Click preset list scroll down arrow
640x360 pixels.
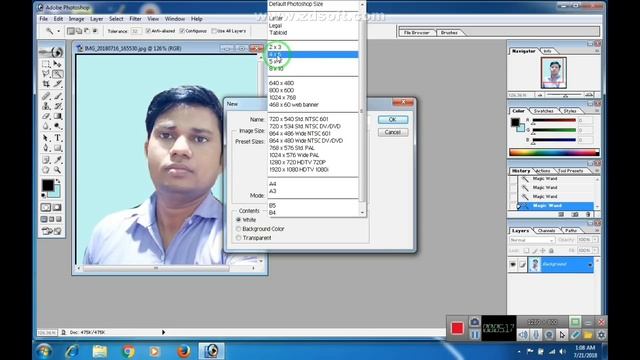tap(362, 213)
